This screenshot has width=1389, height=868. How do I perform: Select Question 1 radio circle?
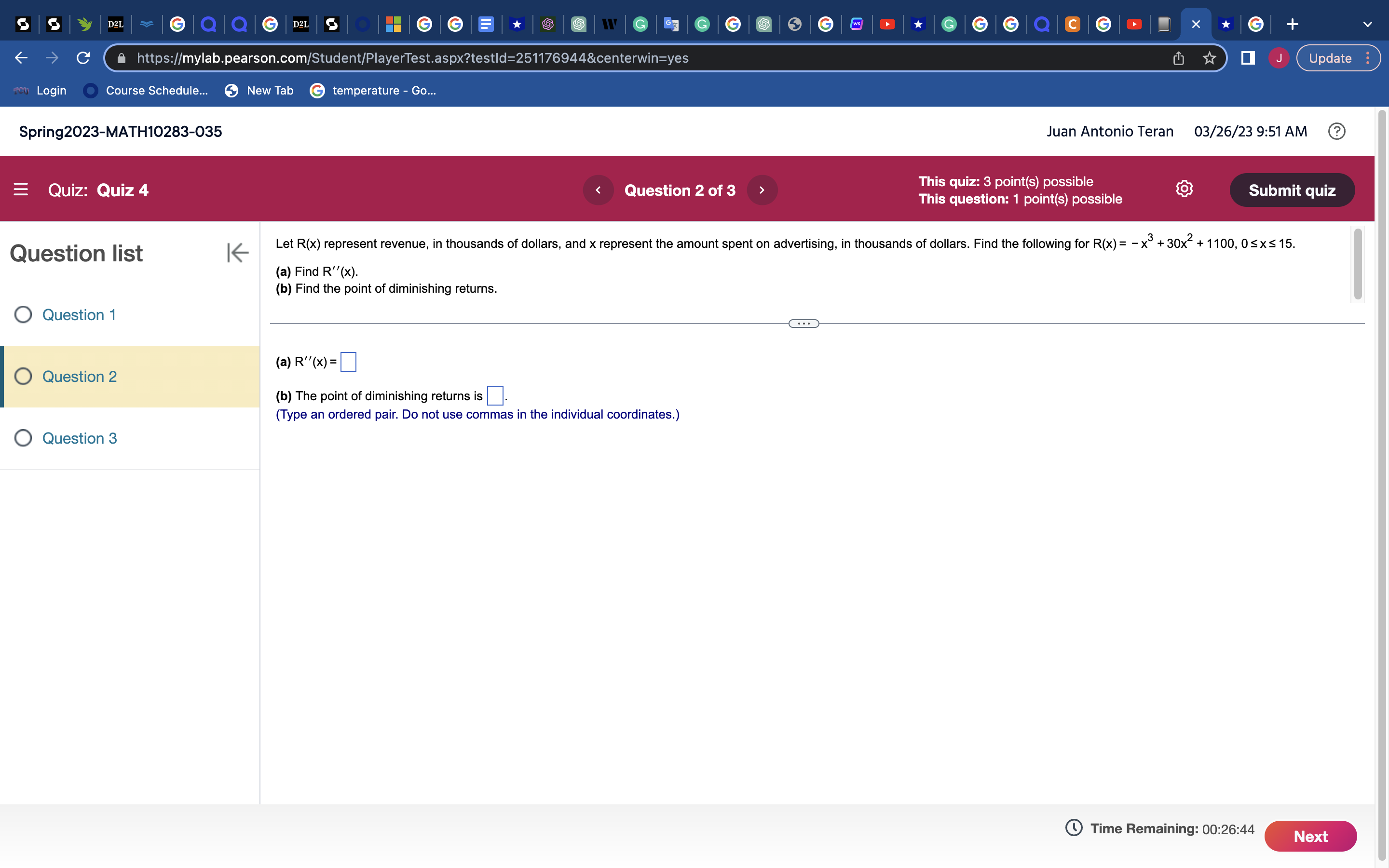[23, 314]
